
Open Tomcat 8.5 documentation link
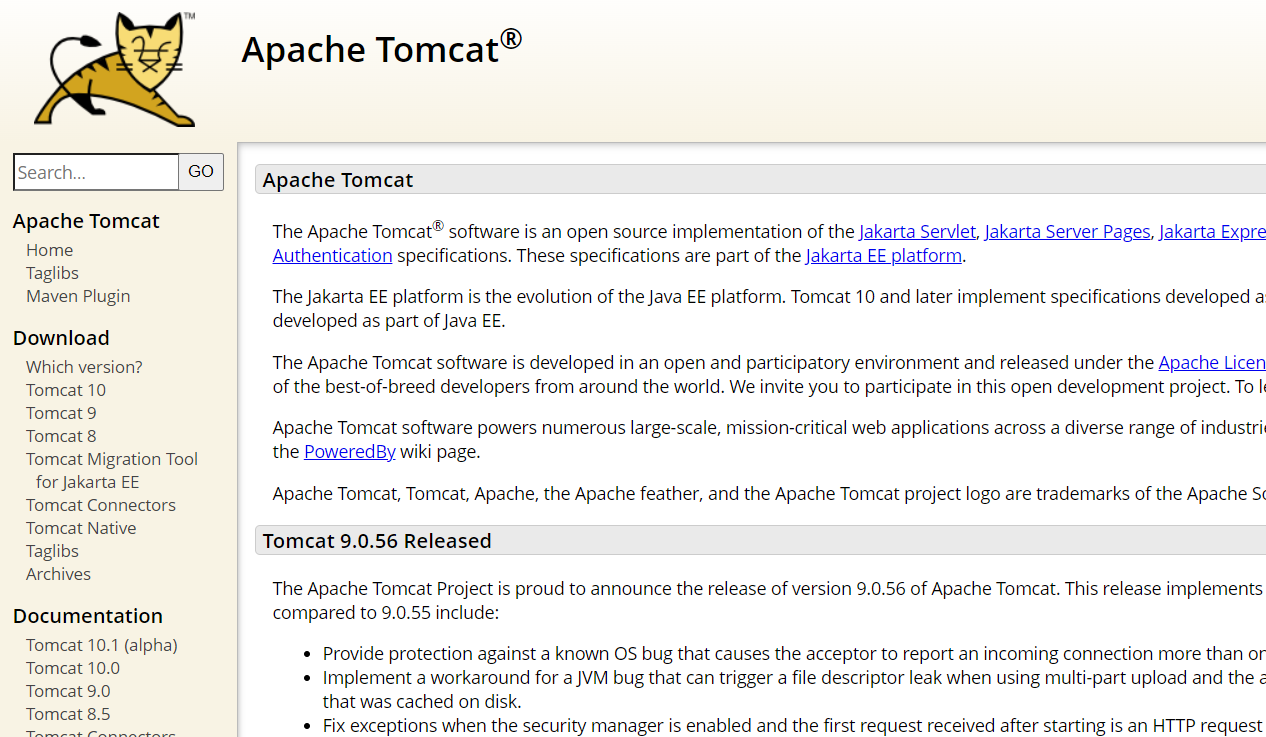68,714
